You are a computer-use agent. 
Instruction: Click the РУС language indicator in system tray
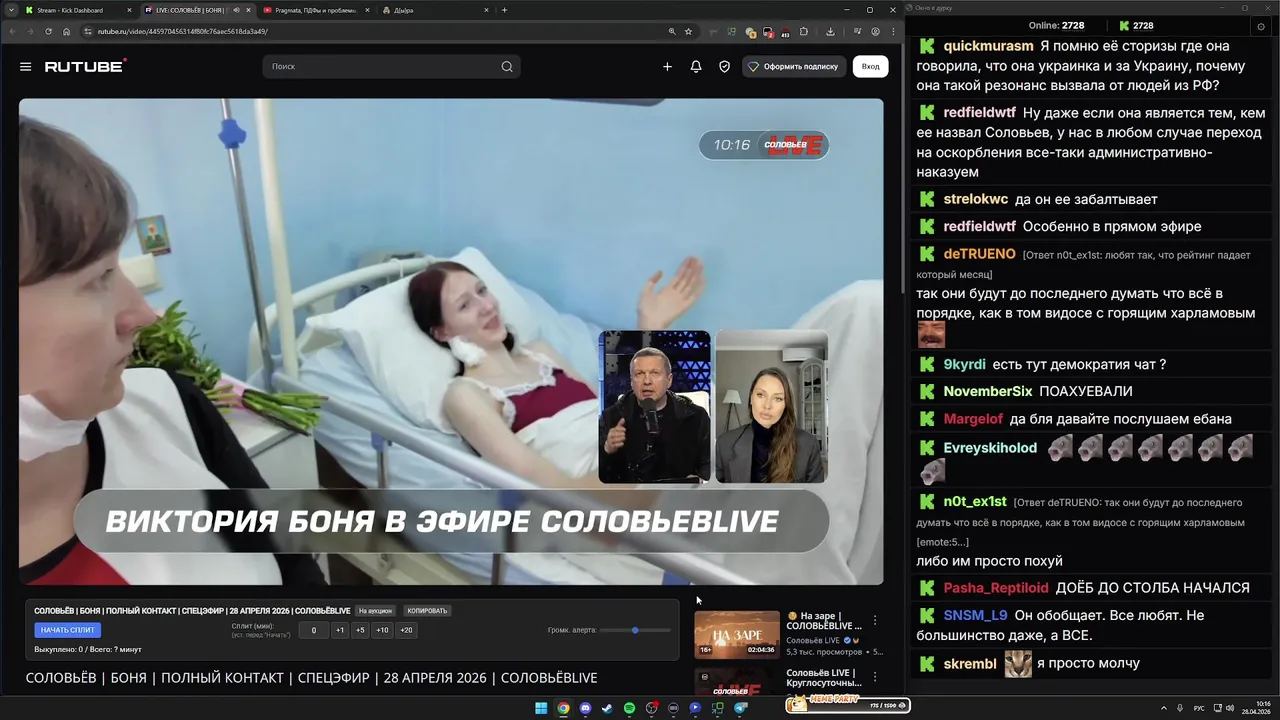tap(1199, 708)
